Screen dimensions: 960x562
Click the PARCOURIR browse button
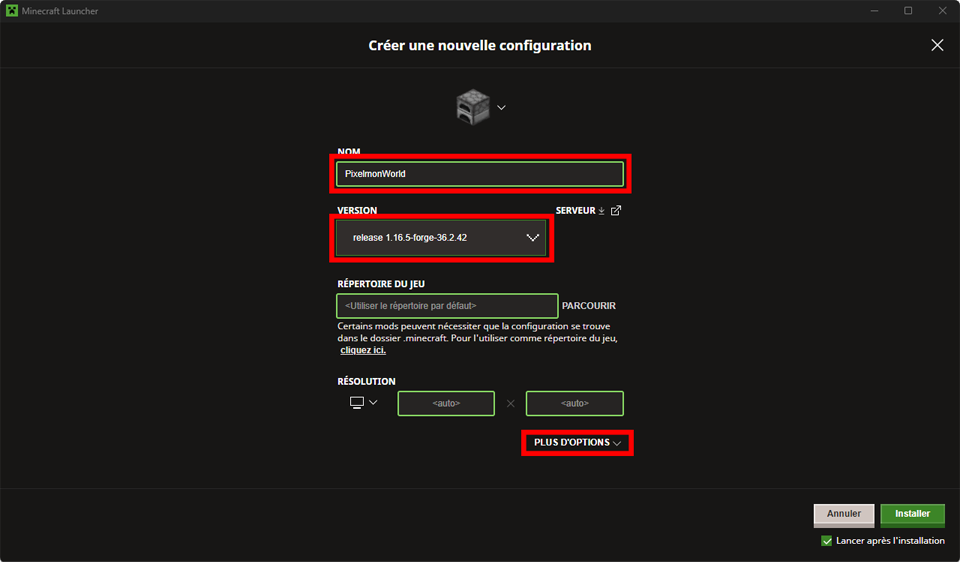588,305
